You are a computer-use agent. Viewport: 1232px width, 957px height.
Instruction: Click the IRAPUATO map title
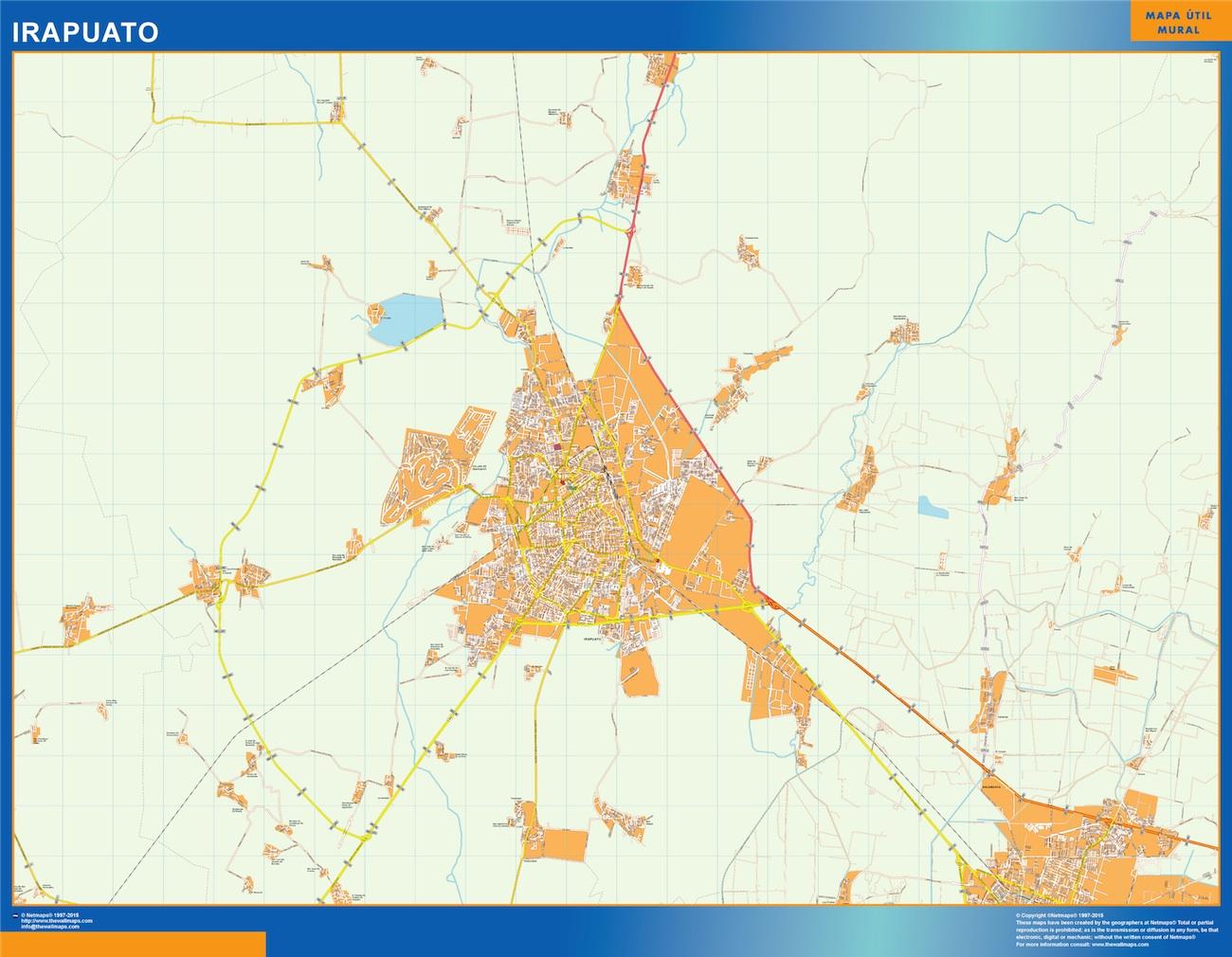click(85, 31)
